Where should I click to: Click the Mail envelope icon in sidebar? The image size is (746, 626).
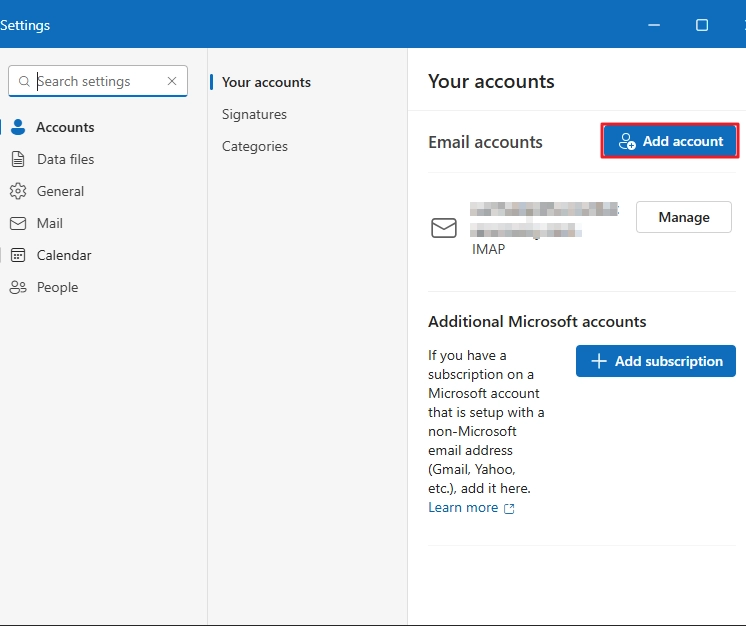tap(18, 223)
